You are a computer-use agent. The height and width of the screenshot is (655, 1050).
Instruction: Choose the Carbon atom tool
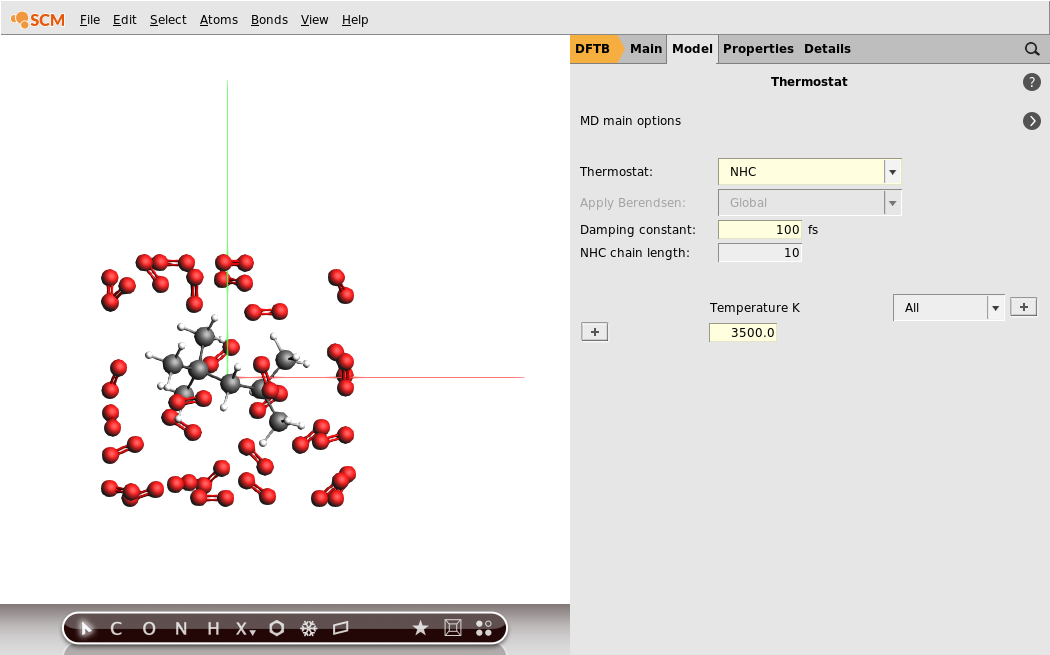116,628
